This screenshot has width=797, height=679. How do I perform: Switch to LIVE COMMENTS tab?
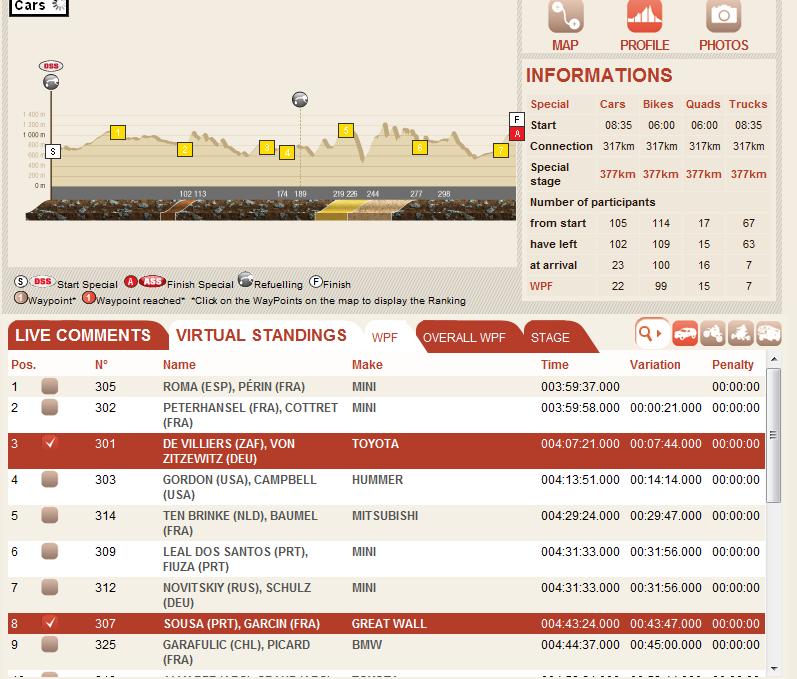pyautogui.click(x=83, y=335)
